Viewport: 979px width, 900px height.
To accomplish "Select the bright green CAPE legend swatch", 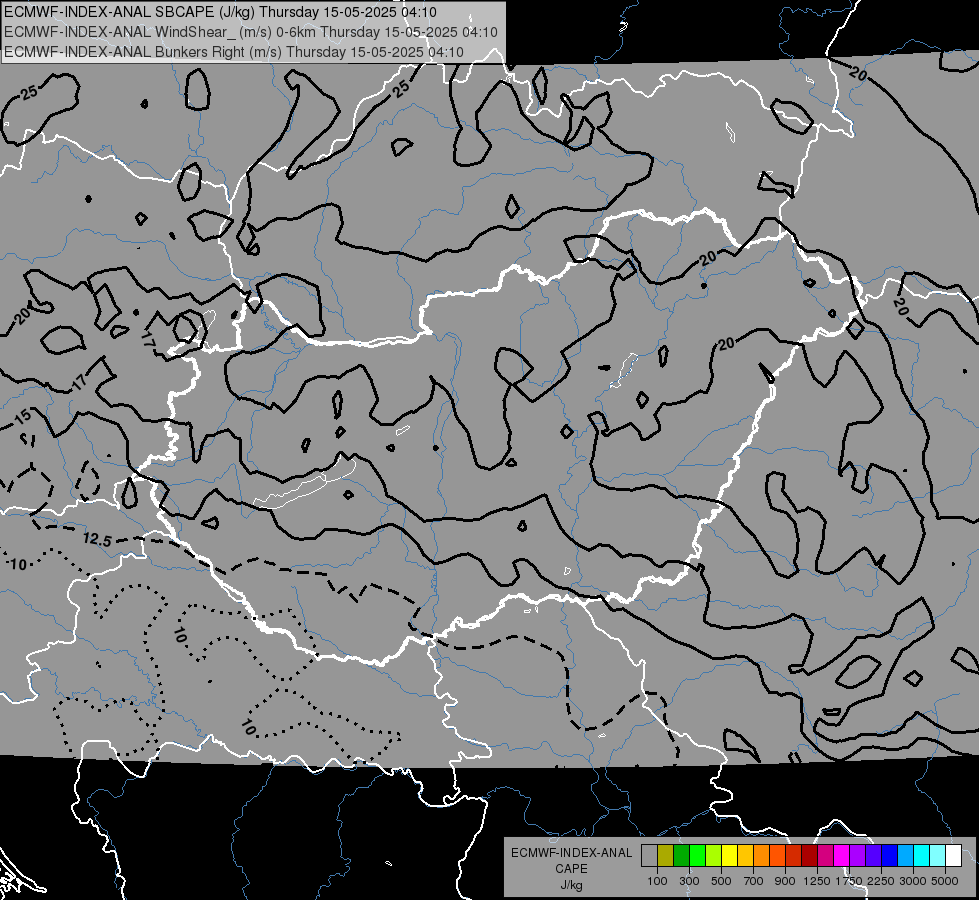I will [697, 856].
